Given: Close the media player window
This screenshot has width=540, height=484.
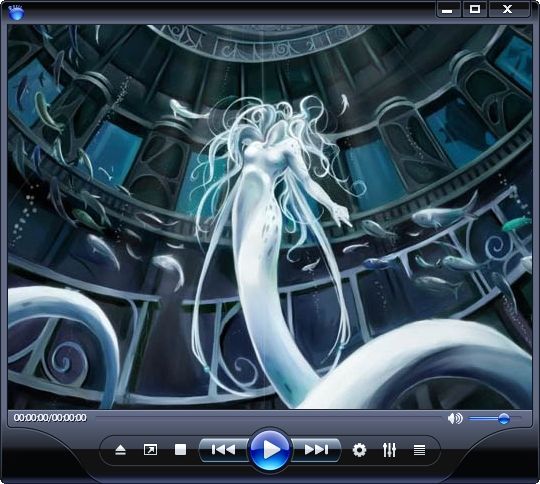Looking at the screenshot, I should (x=507, y=10).
